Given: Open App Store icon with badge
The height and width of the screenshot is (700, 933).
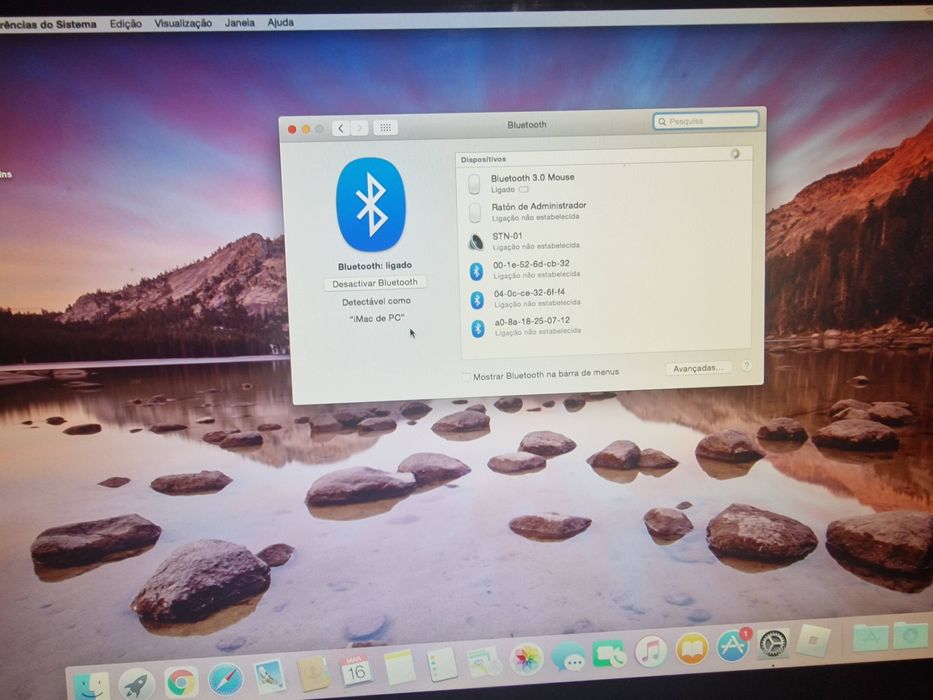Looking at the screenshot, I should click(x=733, y=645).
